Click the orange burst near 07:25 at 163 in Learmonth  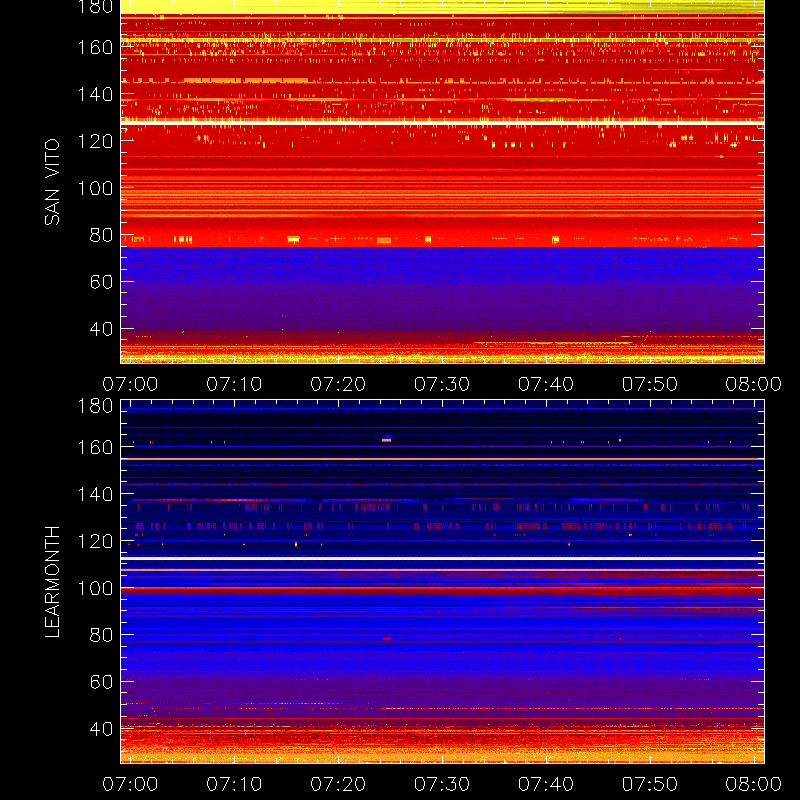coord(387,440)
